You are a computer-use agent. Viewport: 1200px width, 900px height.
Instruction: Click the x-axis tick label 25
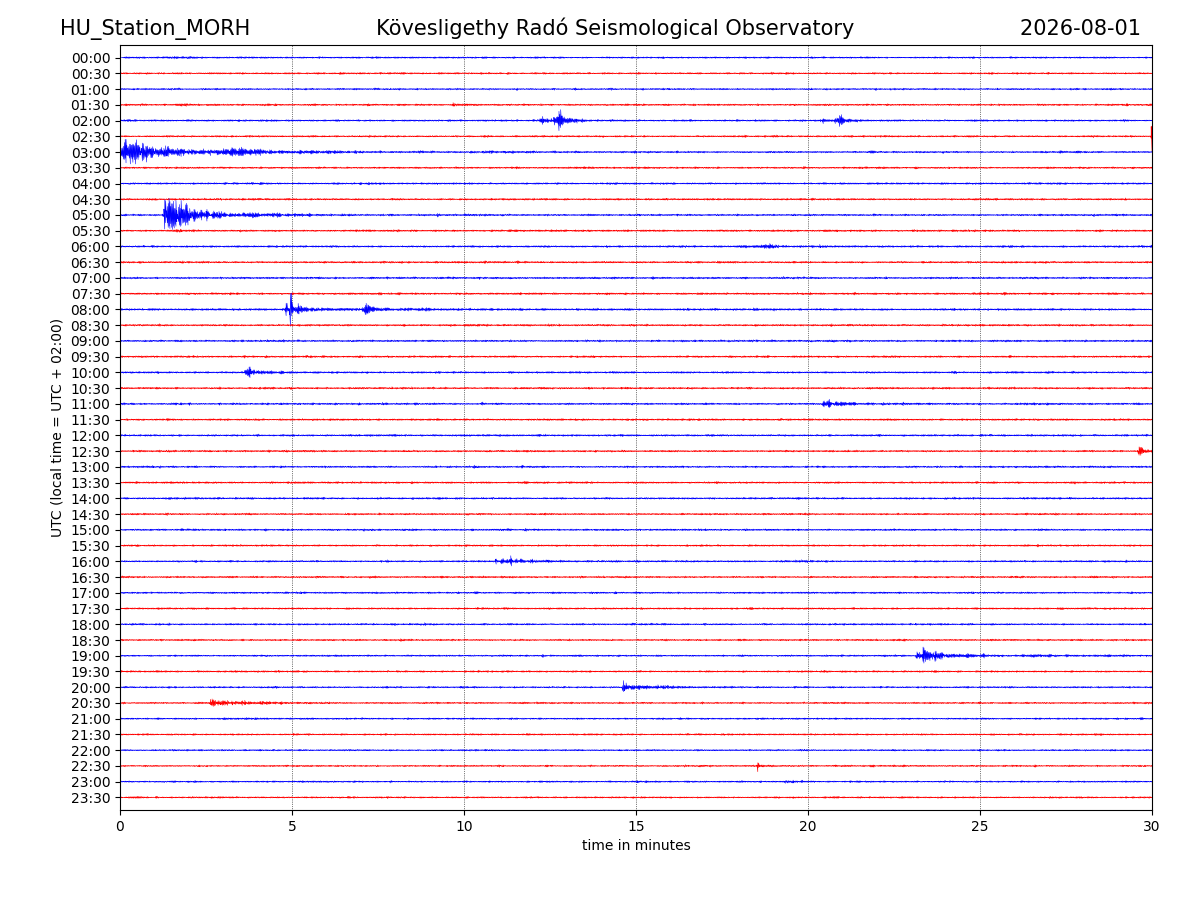[x=980, y=826]
